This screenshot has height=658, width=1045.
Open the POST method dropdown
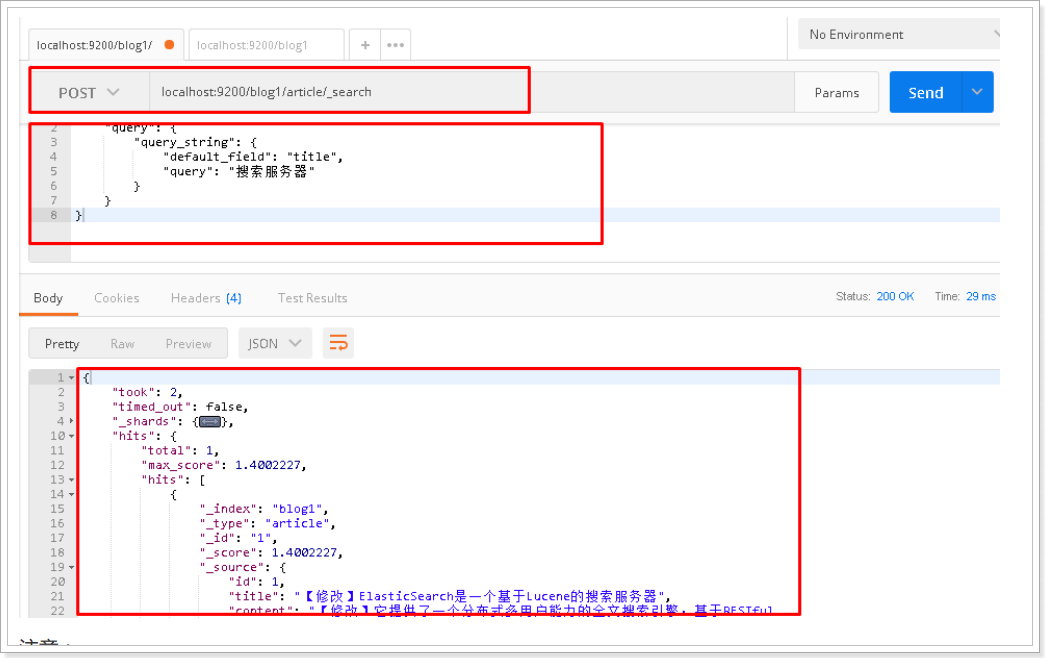tap(89, 93)
